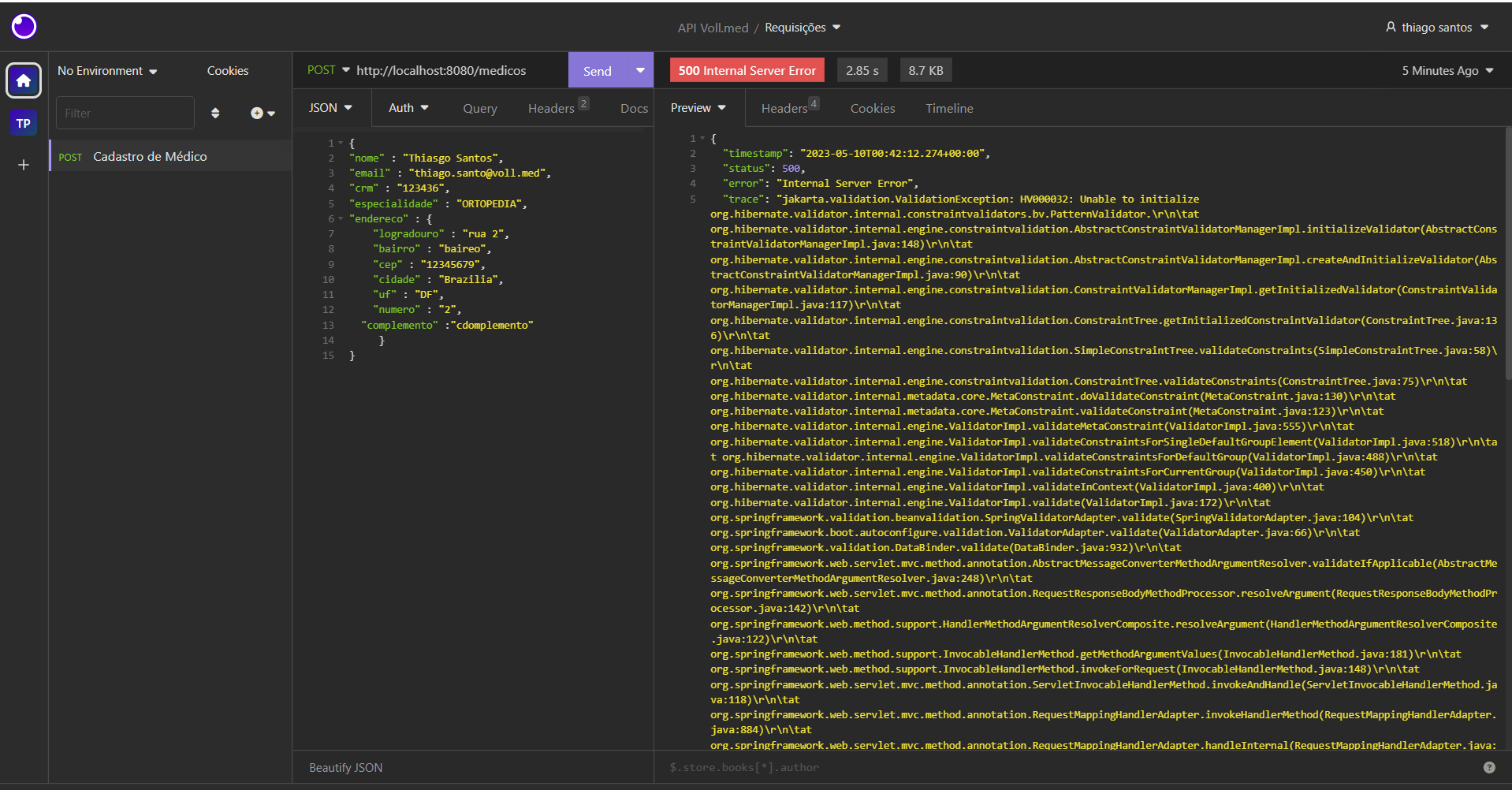
Task: Switch to the request Query tab
Action: click(480, 109)
